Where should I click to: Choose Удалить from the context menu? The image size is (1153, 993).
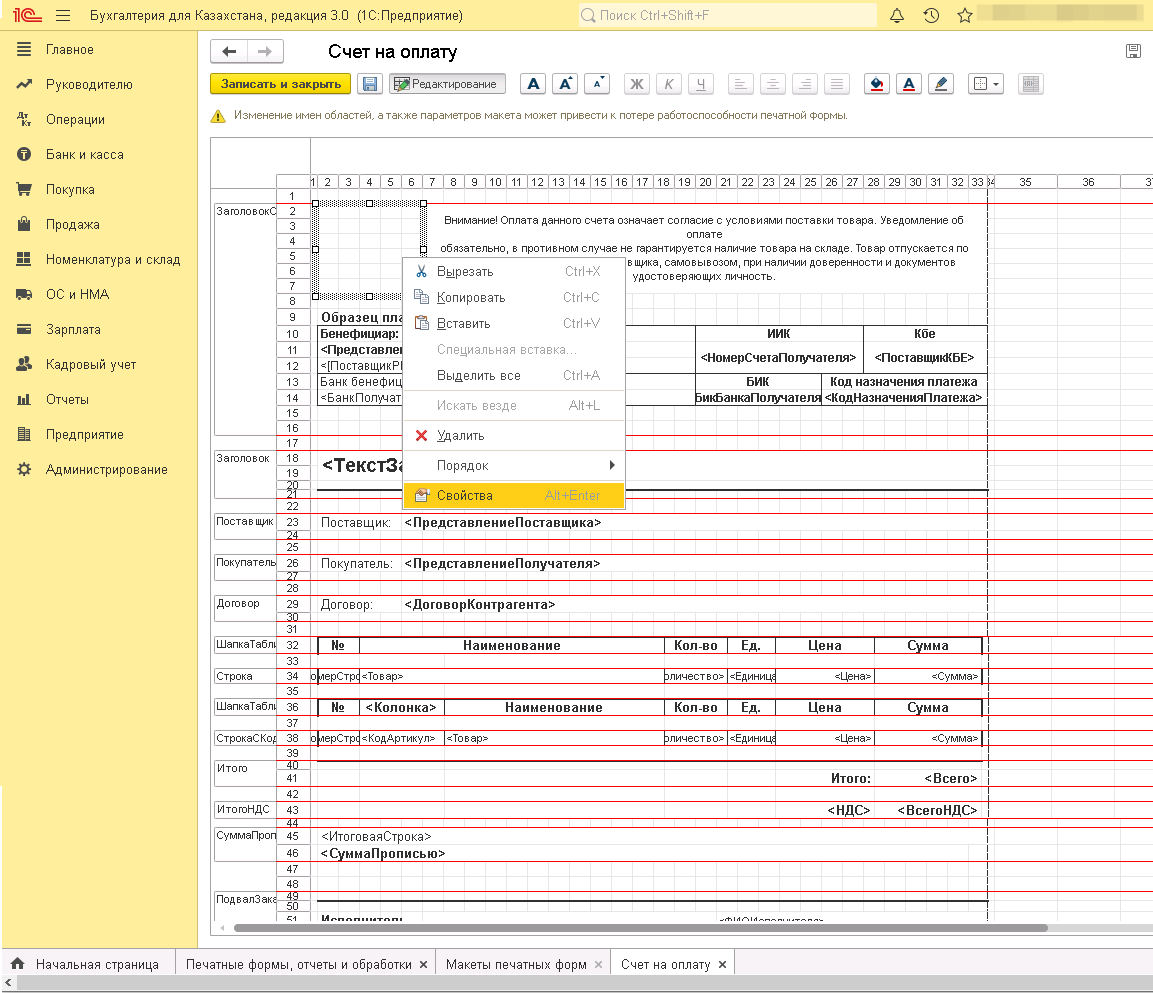514,435
